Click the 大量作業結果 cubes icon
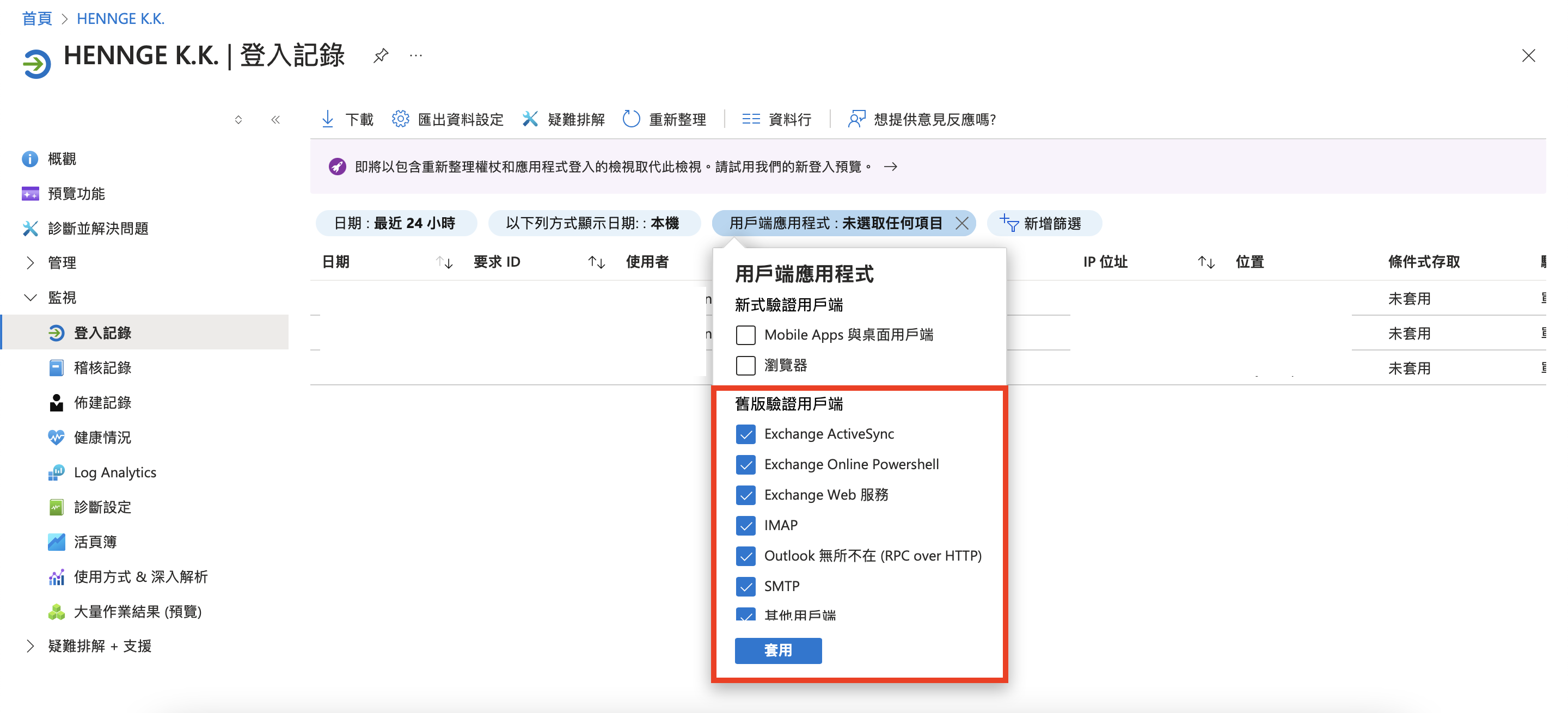Screen dimensions: 1568x713 pos(56,611)
